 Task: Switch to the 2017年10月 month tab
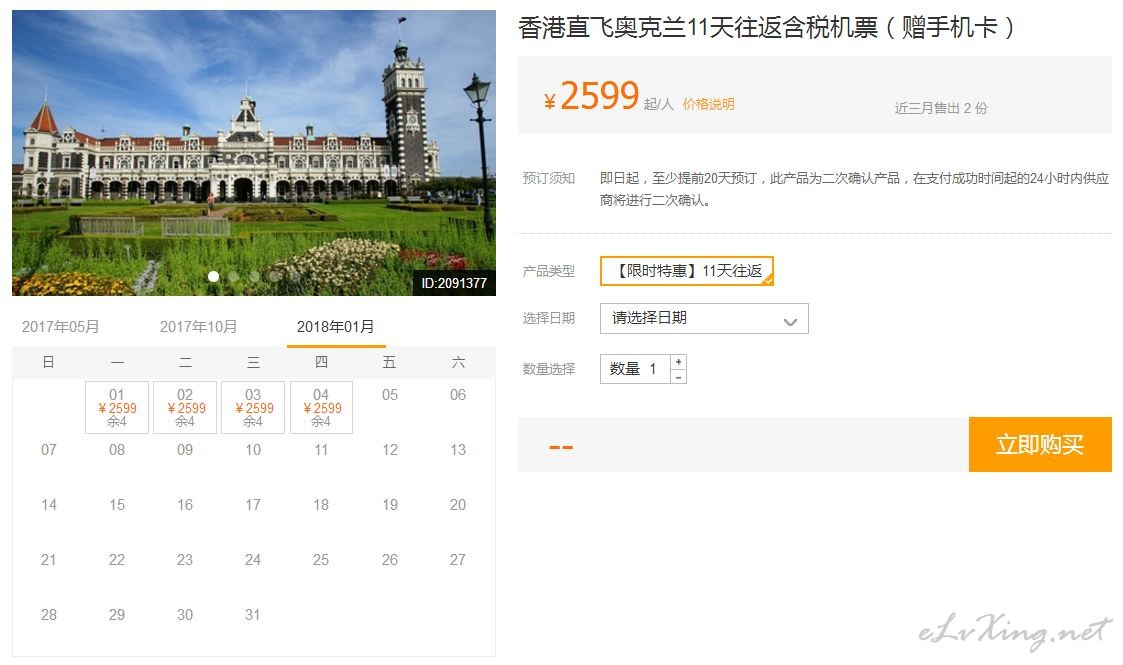click(x=198, y=327)
